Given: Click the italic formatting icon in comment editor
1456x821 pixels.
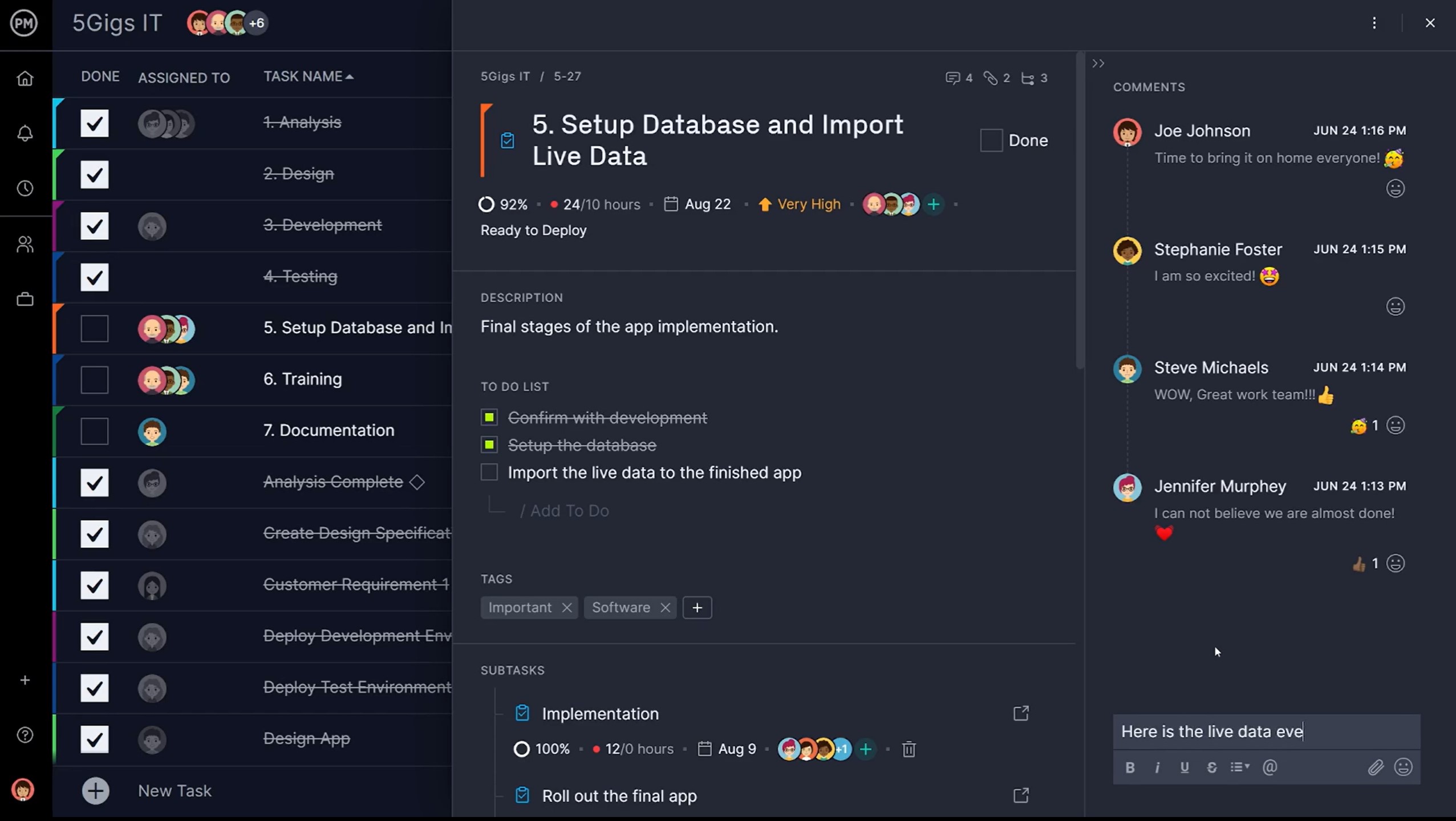Looking at the screenshot, I should click(x=1157, y=767).
